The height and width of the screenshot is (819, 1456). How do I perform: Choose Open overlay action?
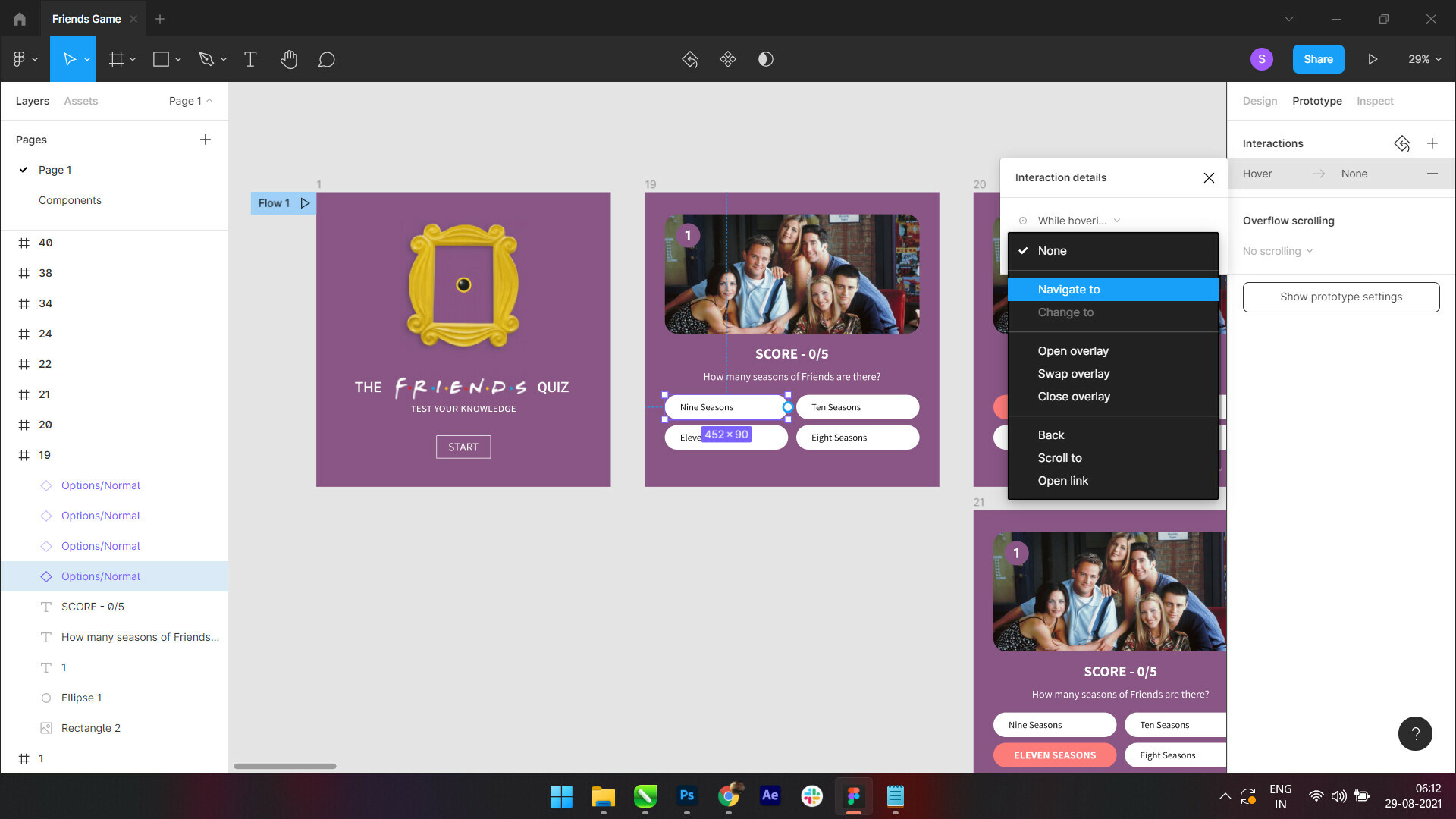(x=1112, y=351)
